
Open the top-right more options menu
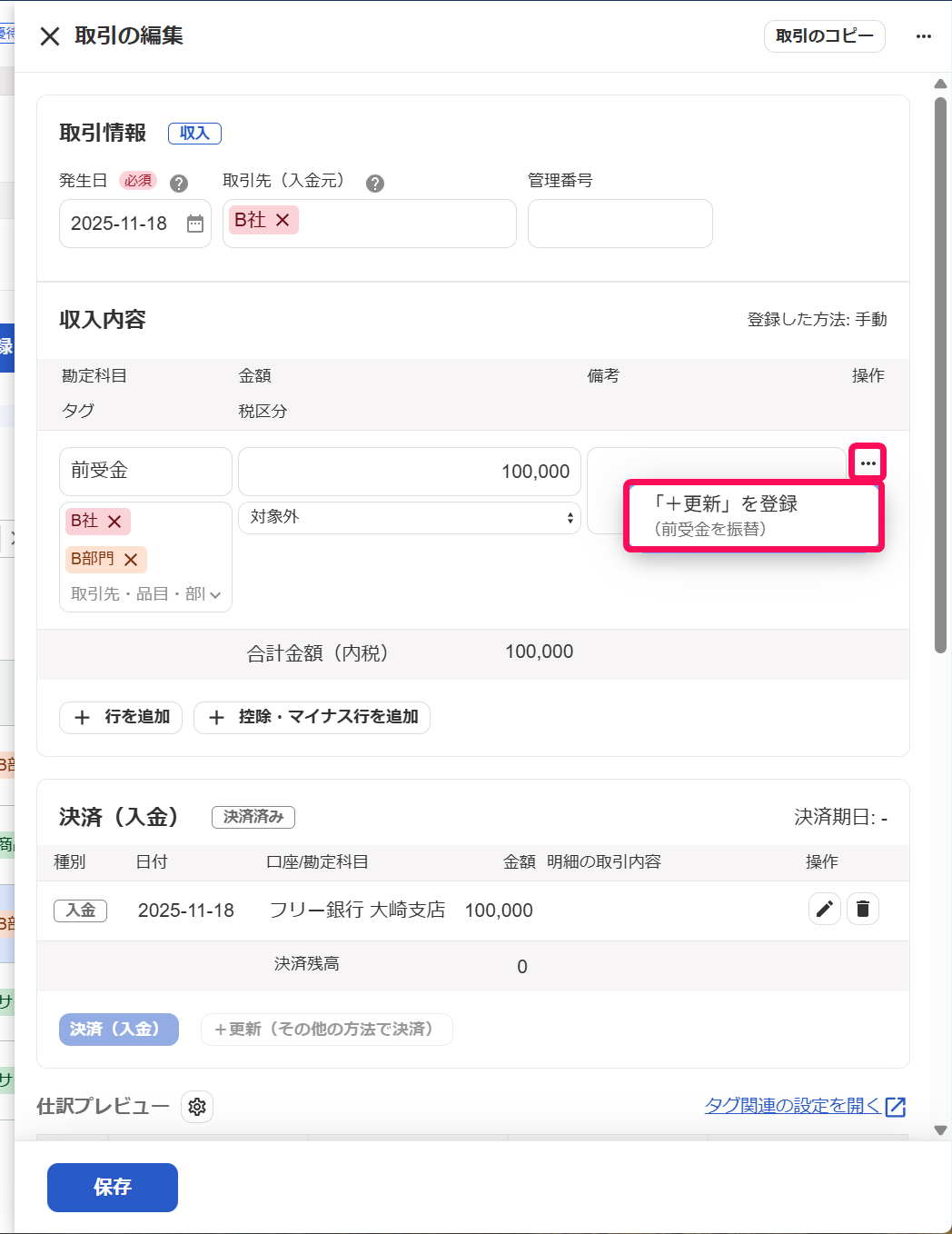tap(923, 36)
